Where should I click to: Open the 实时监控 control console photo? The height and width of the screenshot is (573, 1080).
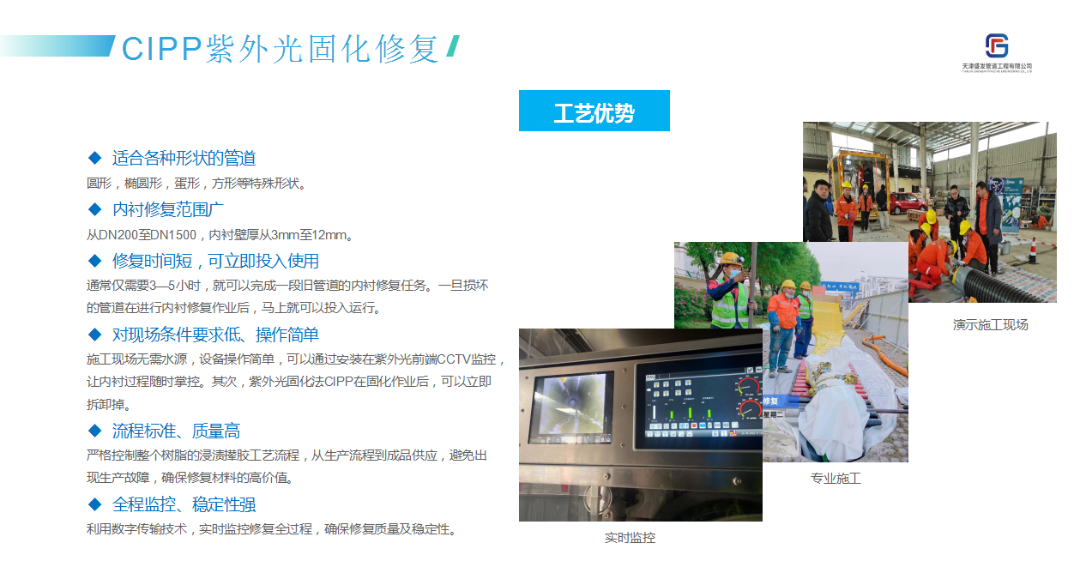tap(641, 425)
